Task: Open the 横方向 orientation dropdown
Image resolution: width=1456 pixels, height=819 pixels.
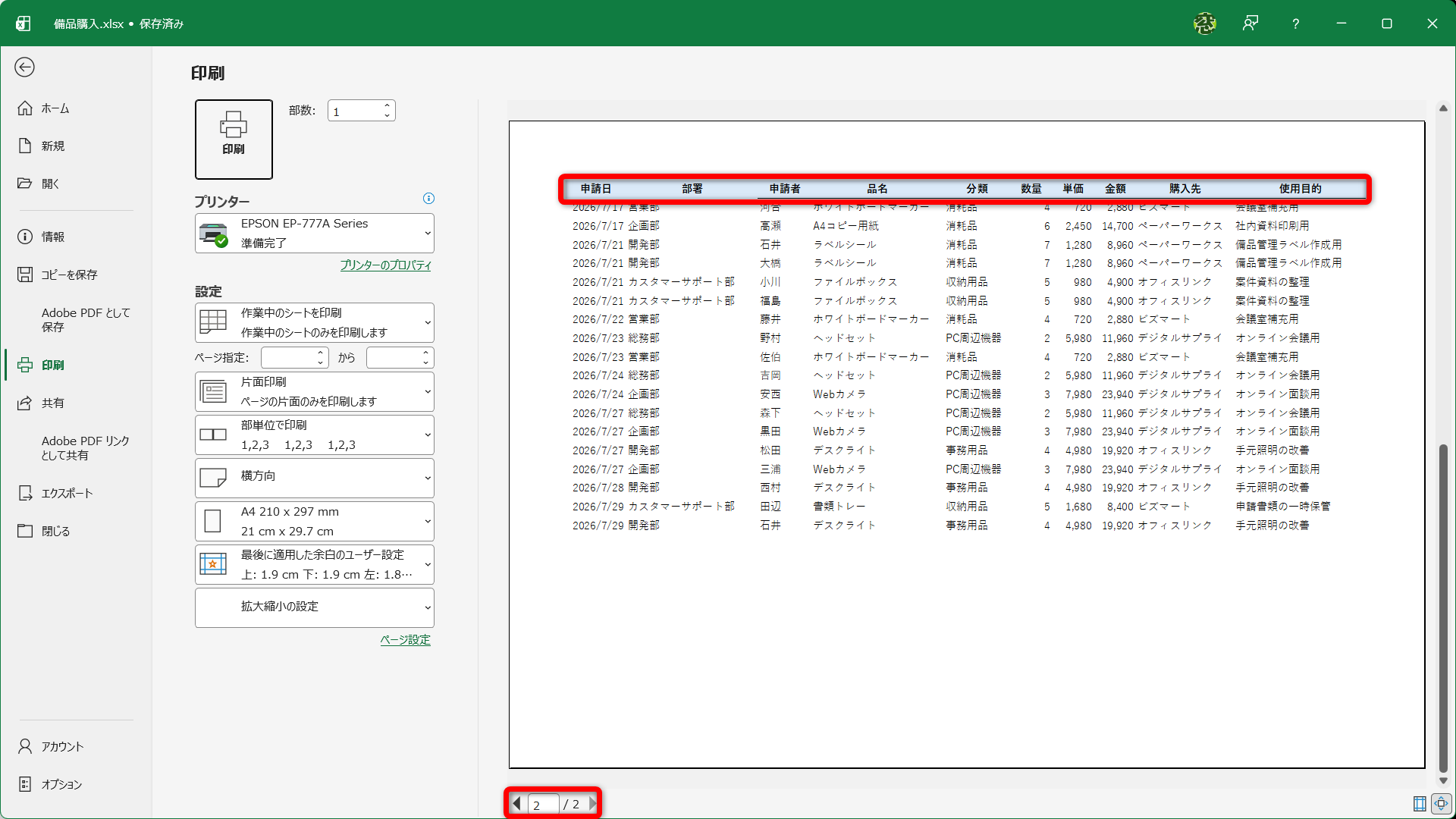Action: click(x=315, y=478)
